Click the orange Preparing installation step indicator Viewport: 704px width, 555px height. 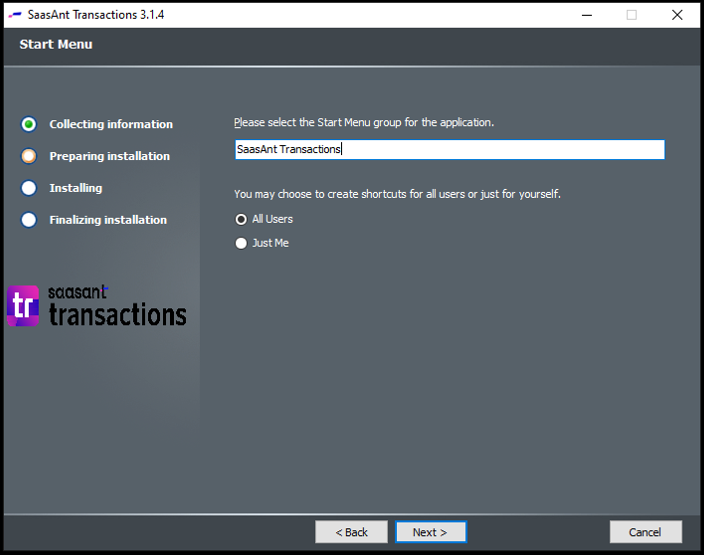coord(29,156)
